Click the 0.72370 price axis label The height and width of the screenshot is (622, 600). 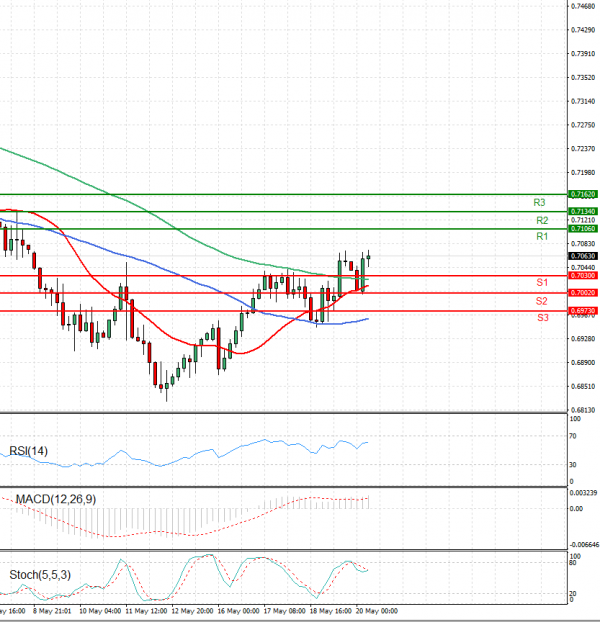tap(583, 149)
